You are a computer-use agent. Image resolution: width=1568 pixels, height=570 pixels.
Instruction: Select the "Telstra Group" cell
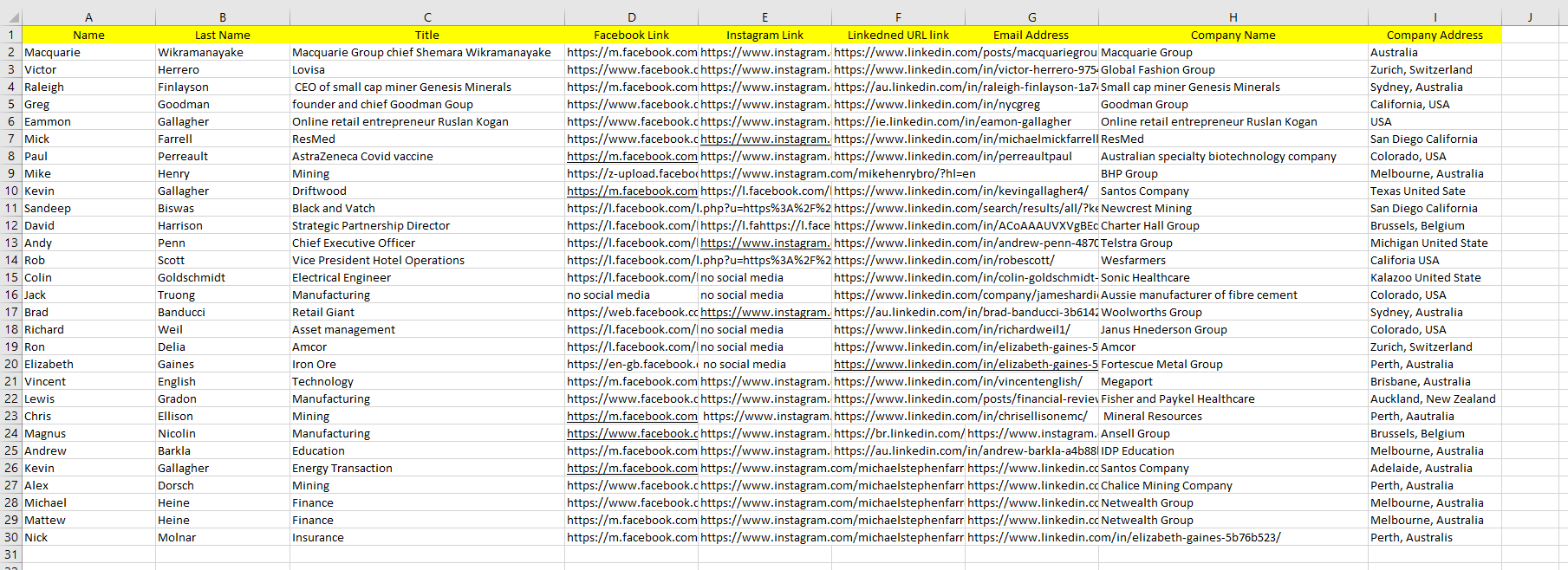(1233, 243)
